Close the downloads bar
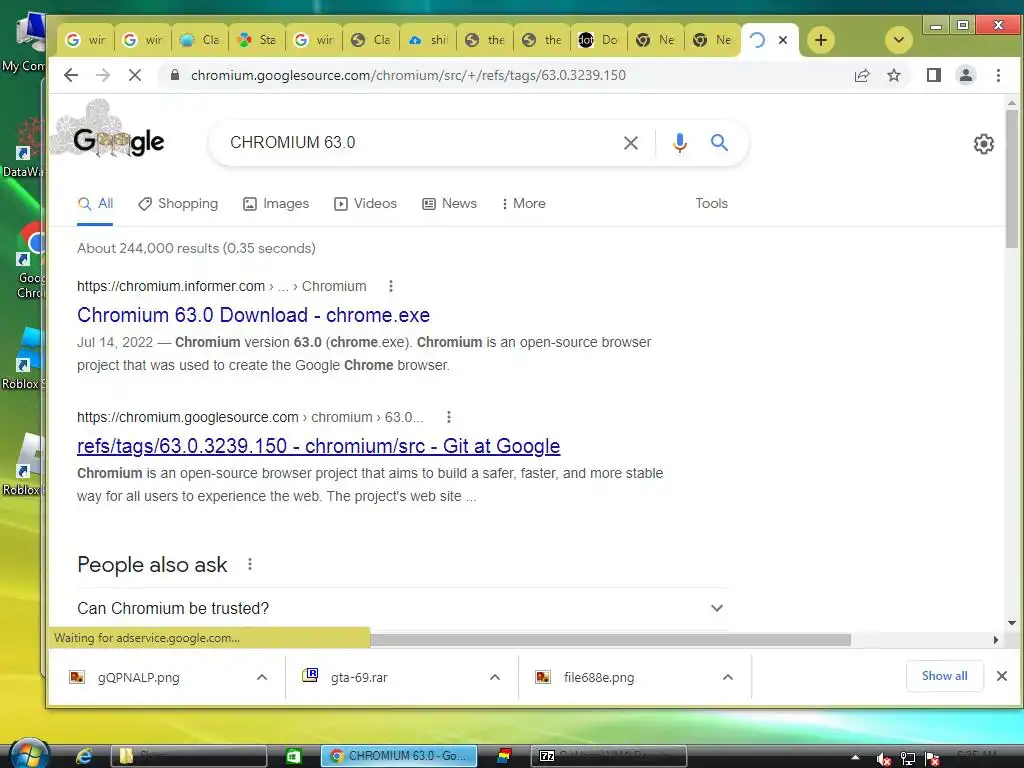The width and height of the screenshot is (1024, 768). coord(1002,676)
